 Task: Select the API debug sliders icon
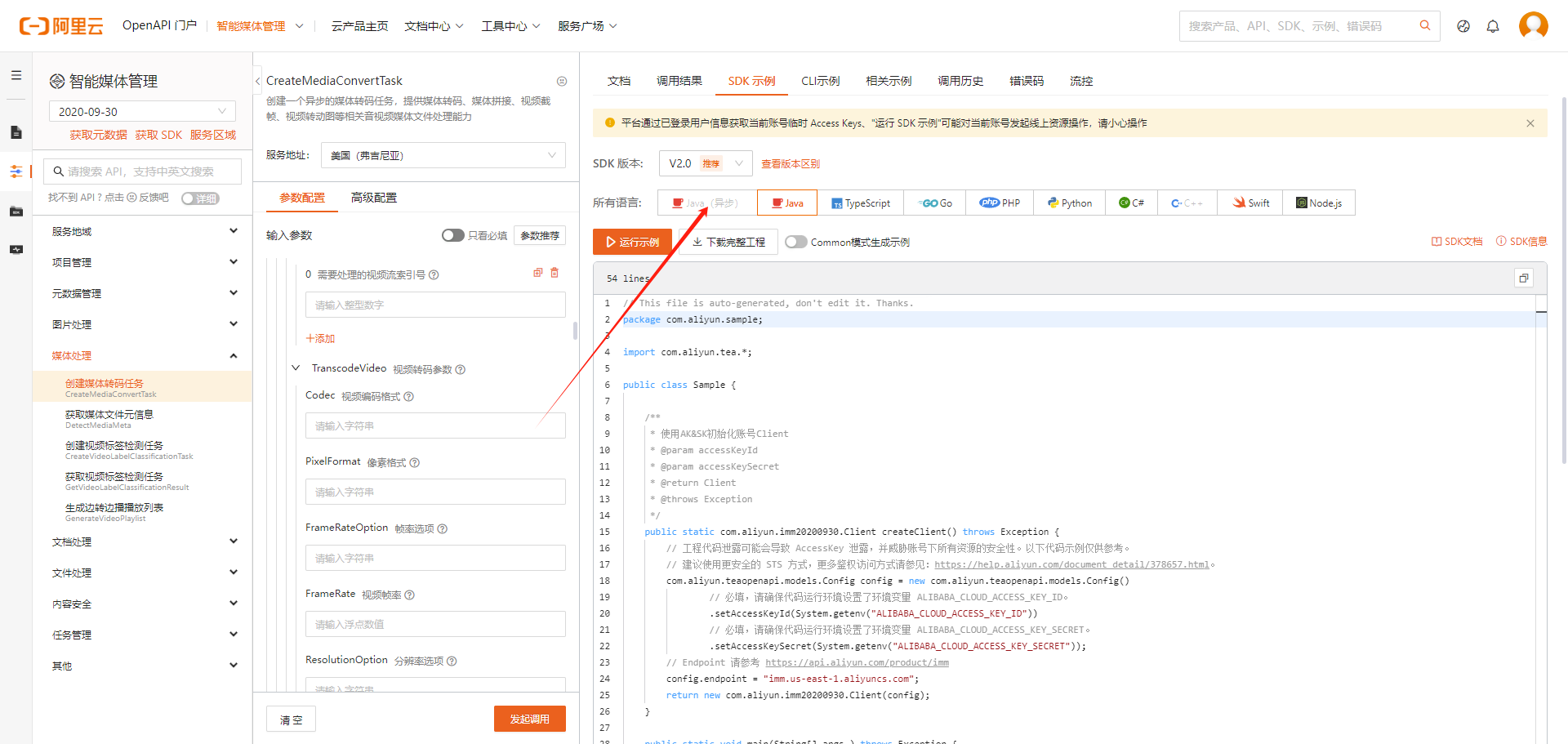pyautogui.click(x=16, y=172)
